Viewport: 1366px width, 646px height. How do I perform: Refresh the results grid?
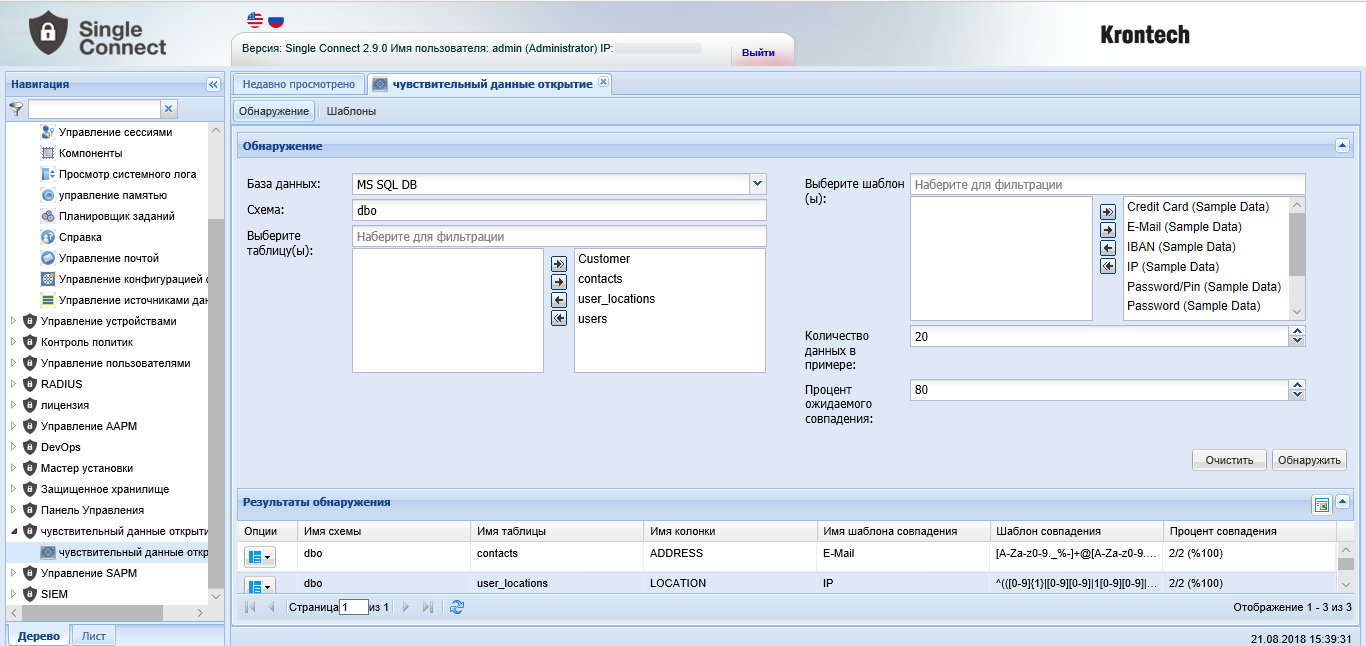(457, 607)
